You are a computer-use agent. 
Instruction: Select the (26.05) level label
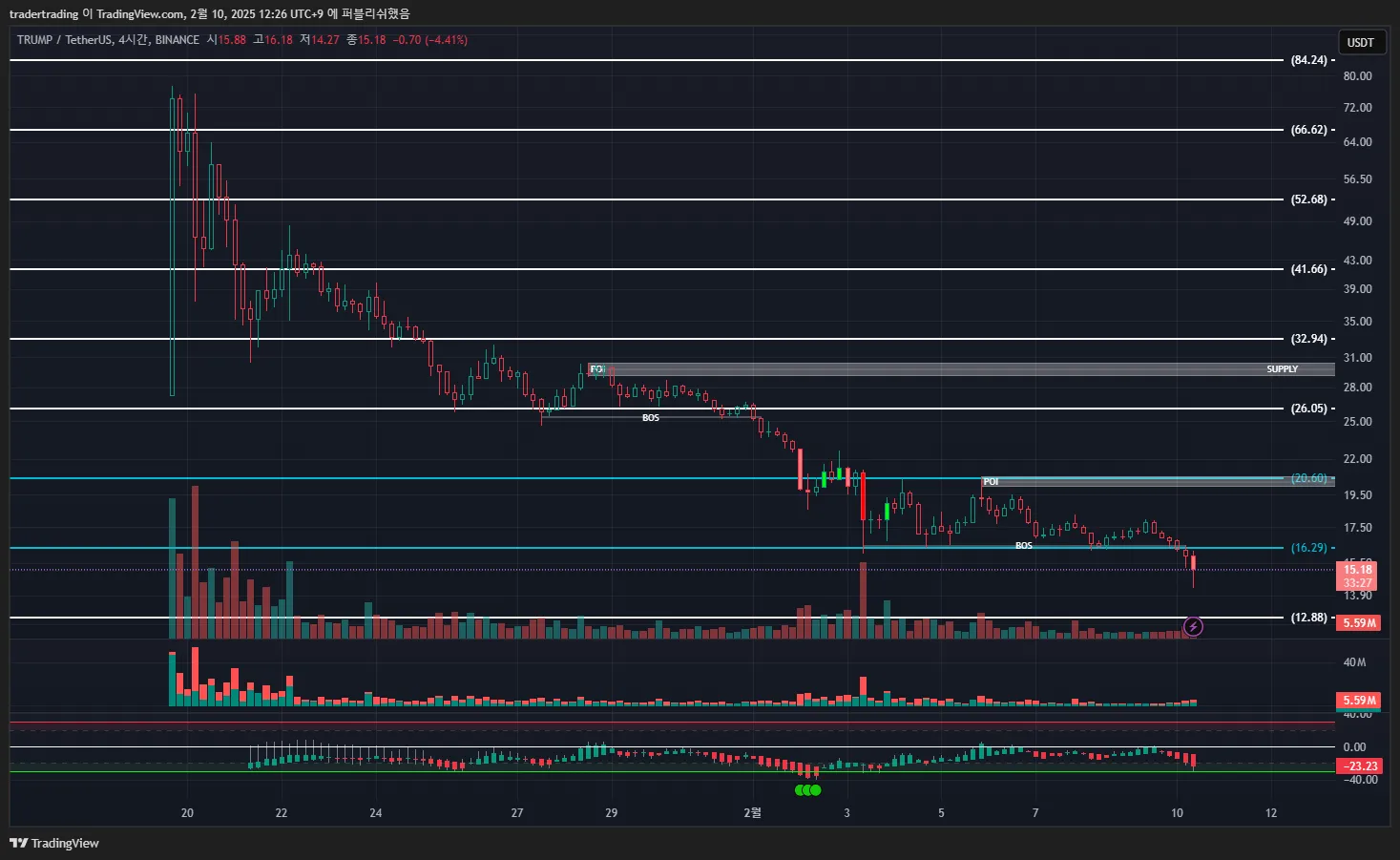coord(1308,409)
